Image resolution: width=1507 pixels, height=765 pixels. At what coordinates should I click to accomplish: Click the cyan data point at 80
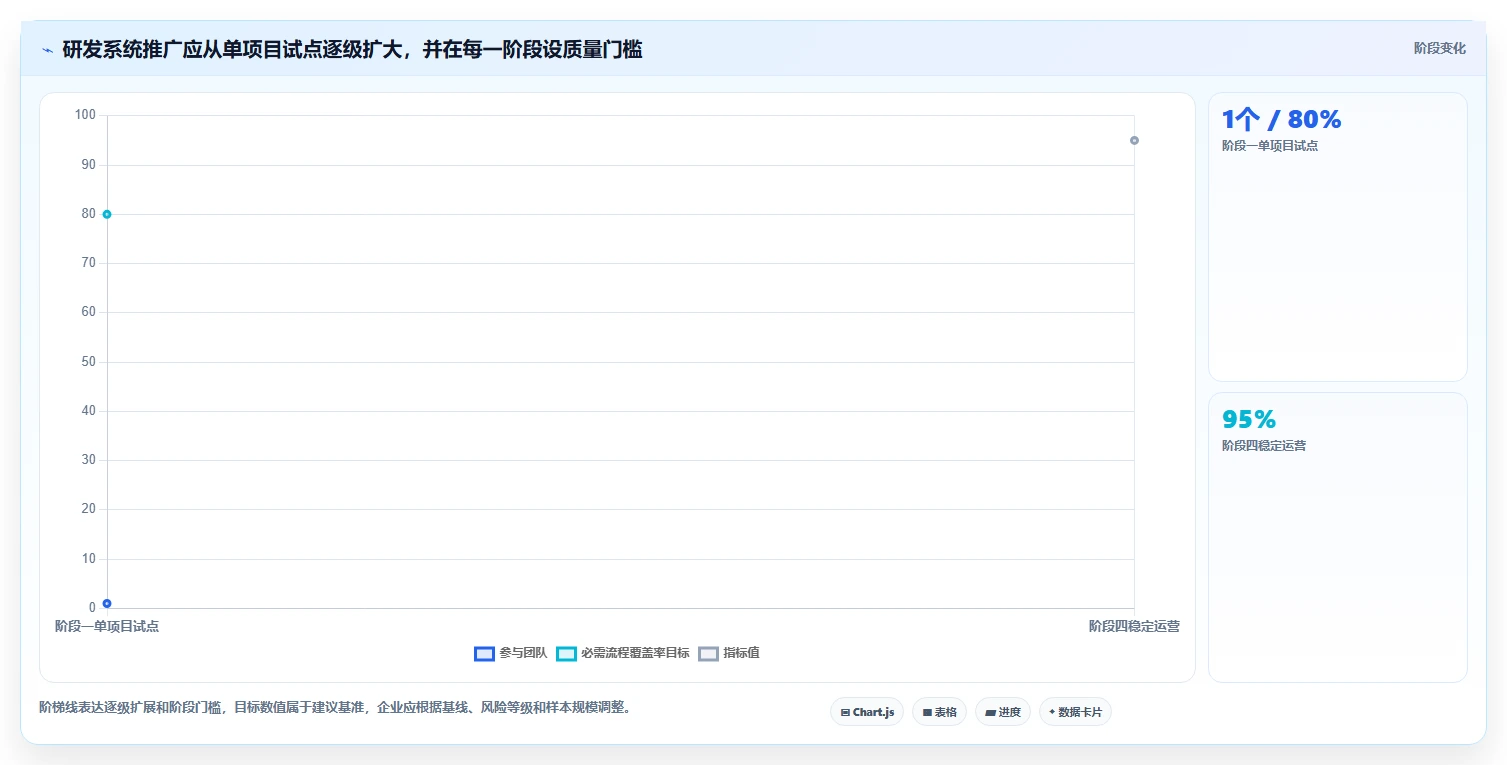(x=107, y=214)
